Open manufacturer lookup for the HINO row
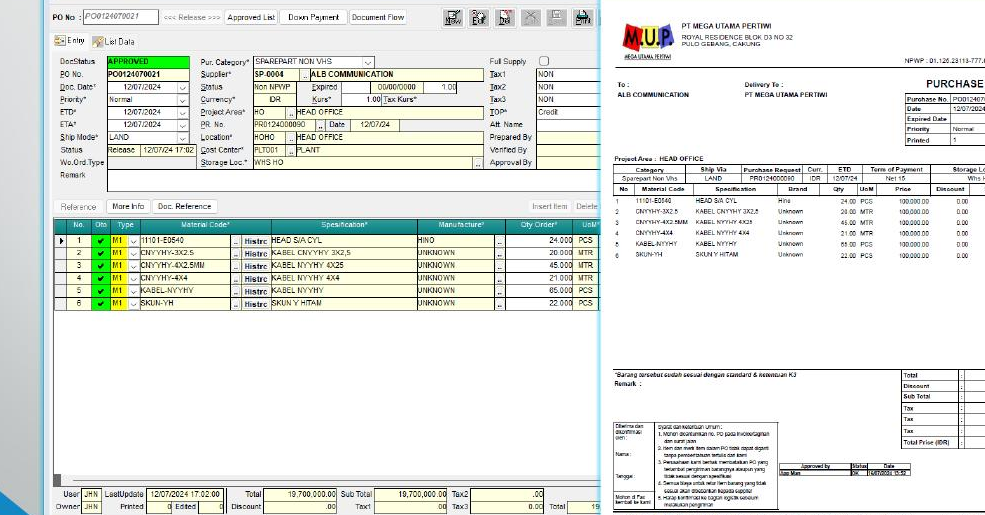The image size is (985, 515). tap(499, 241)
